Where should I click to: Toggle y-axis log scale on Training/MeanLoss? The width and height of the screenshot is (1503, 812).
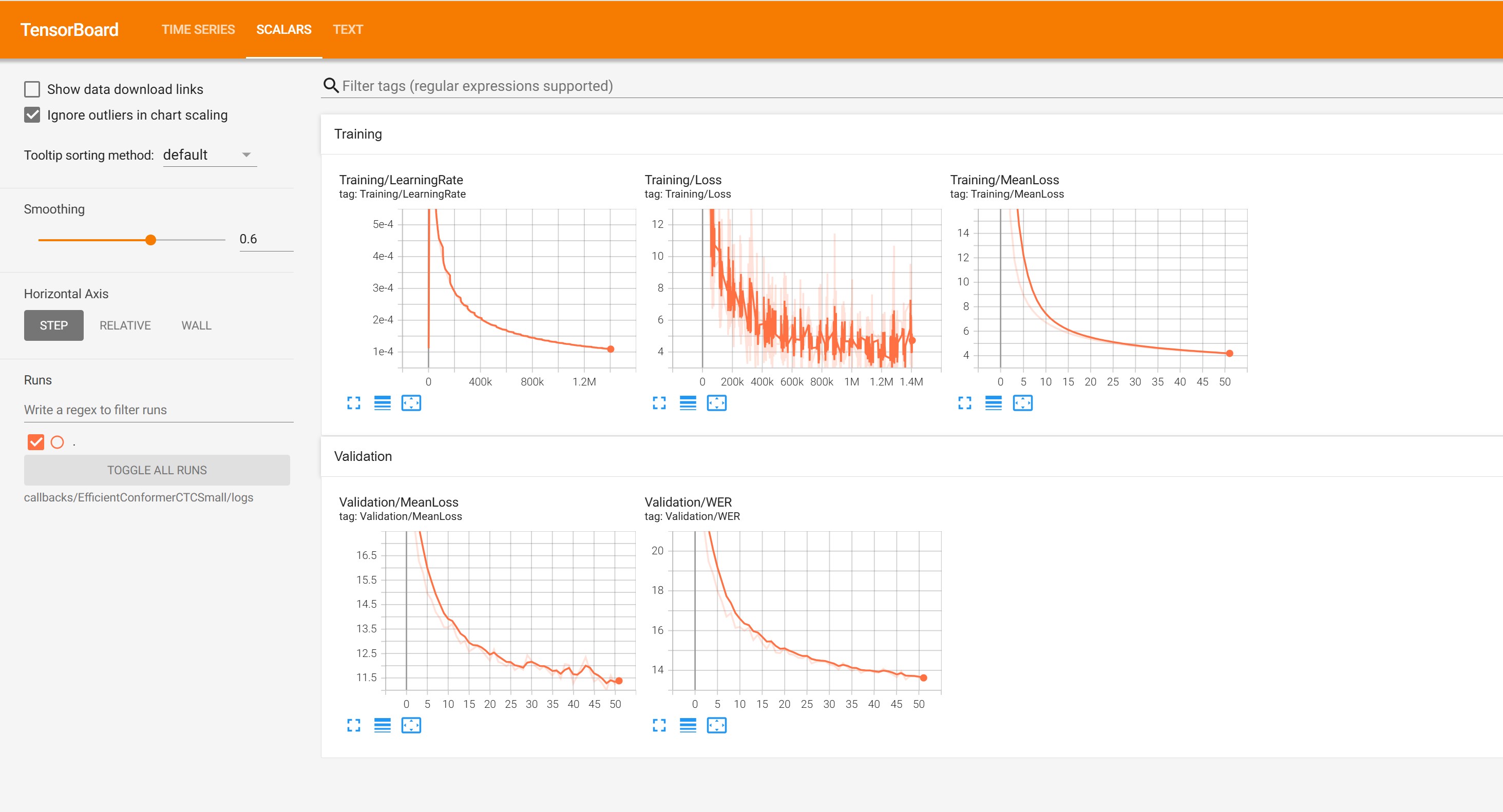pos(993,403)
